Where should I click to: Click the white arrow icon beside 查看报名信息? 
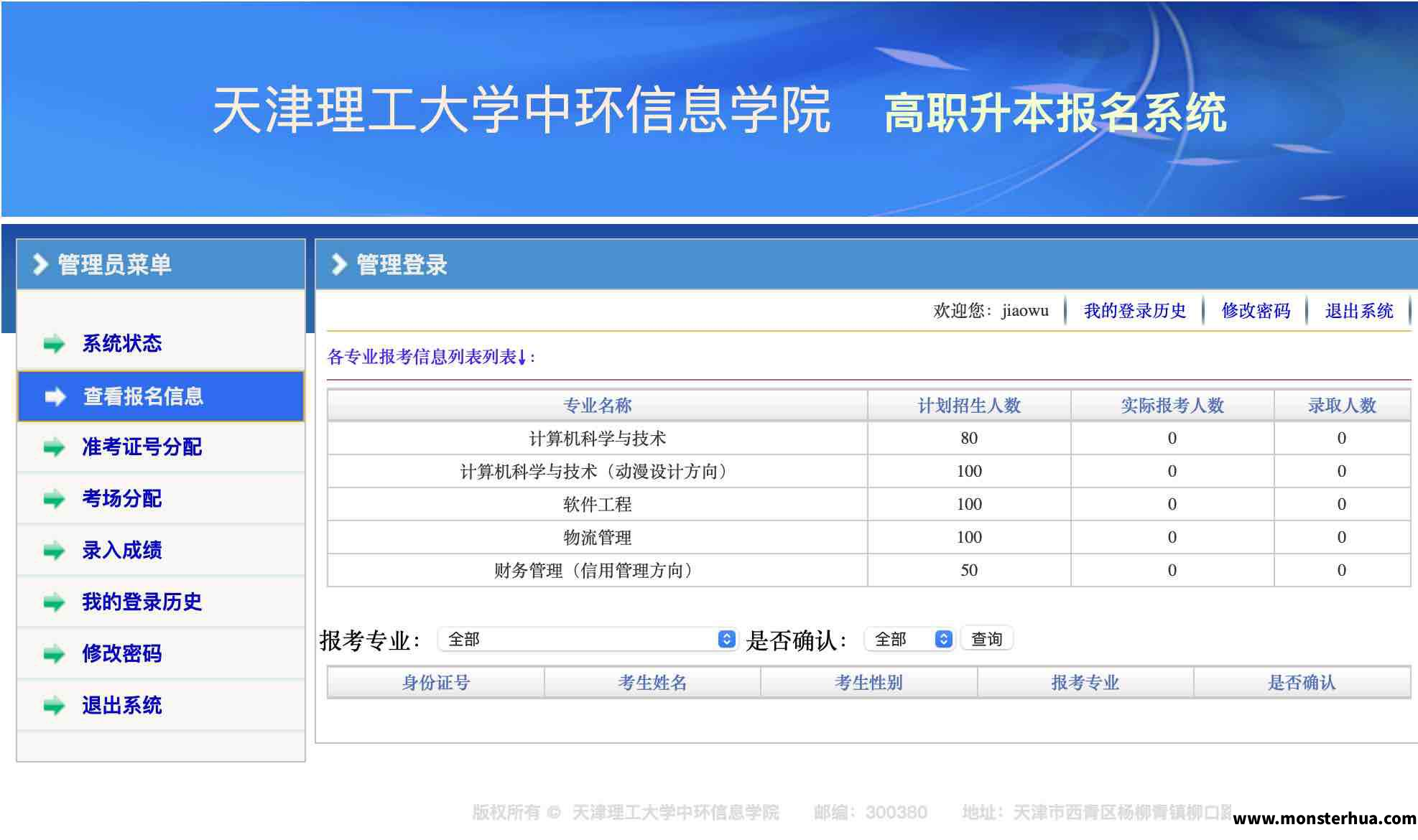[55, 396]
